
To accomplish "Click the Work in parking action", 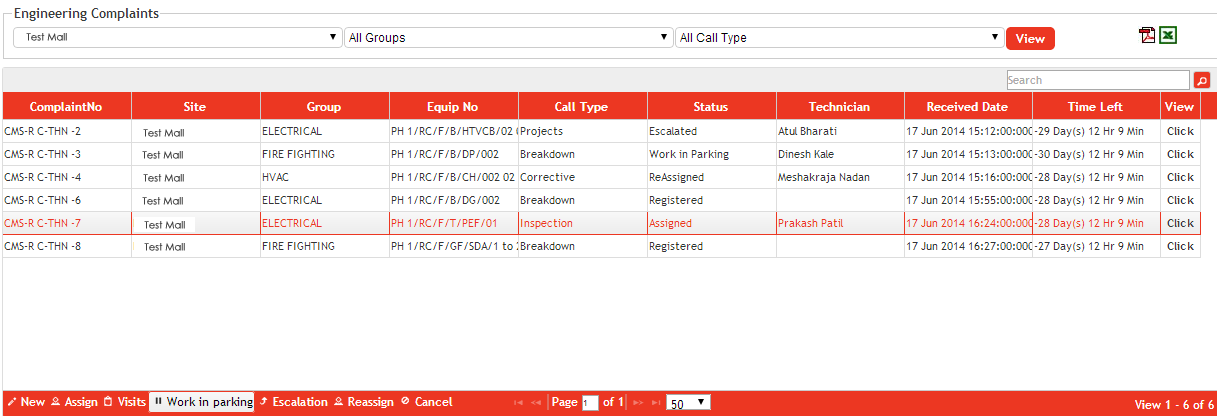I will (x=202, y=402).
